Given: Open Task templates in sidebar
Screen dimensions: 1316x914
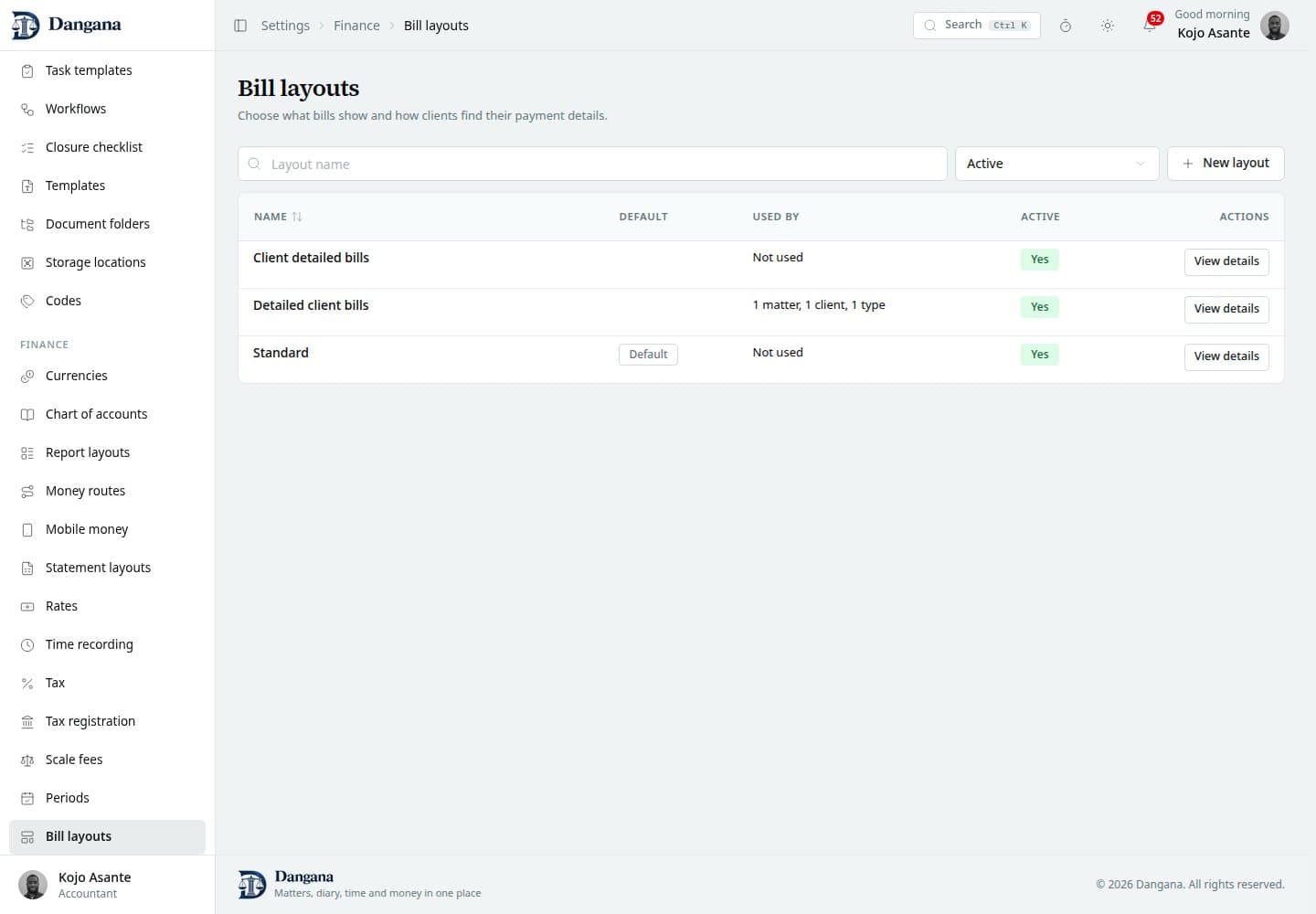Looking at the screenshot, I should click(107, 70).
